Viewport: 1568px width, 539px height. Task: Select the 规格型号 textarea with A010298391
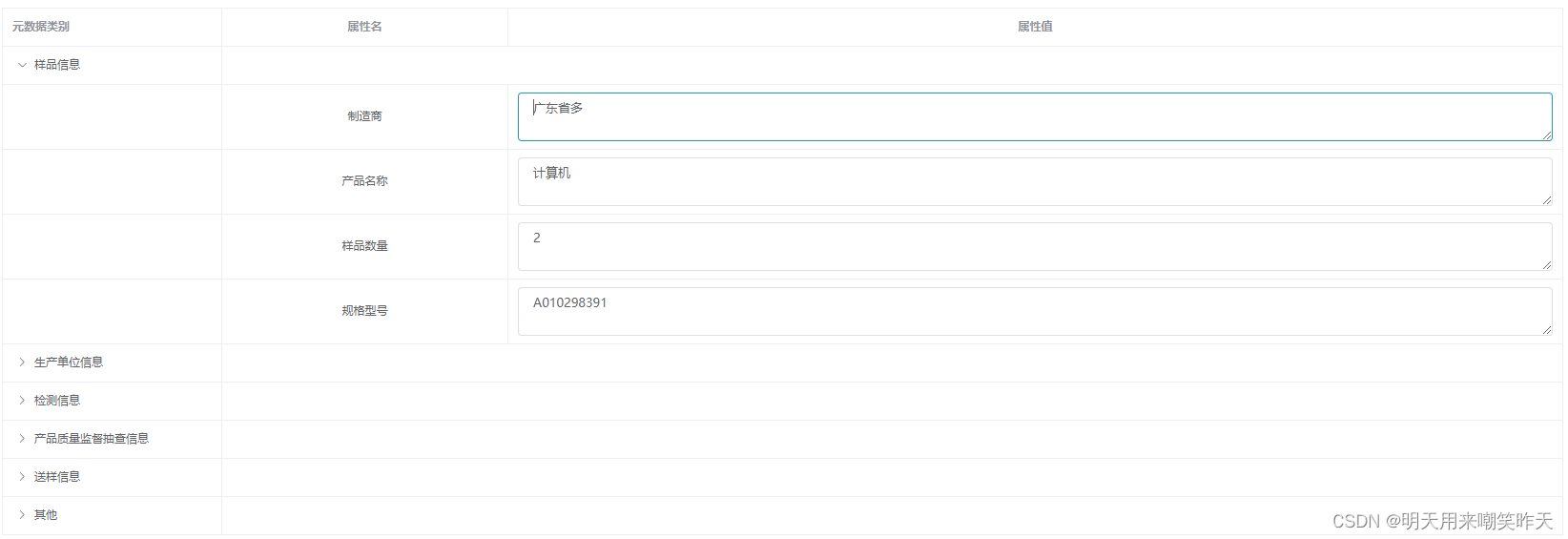pos(1035,311)
